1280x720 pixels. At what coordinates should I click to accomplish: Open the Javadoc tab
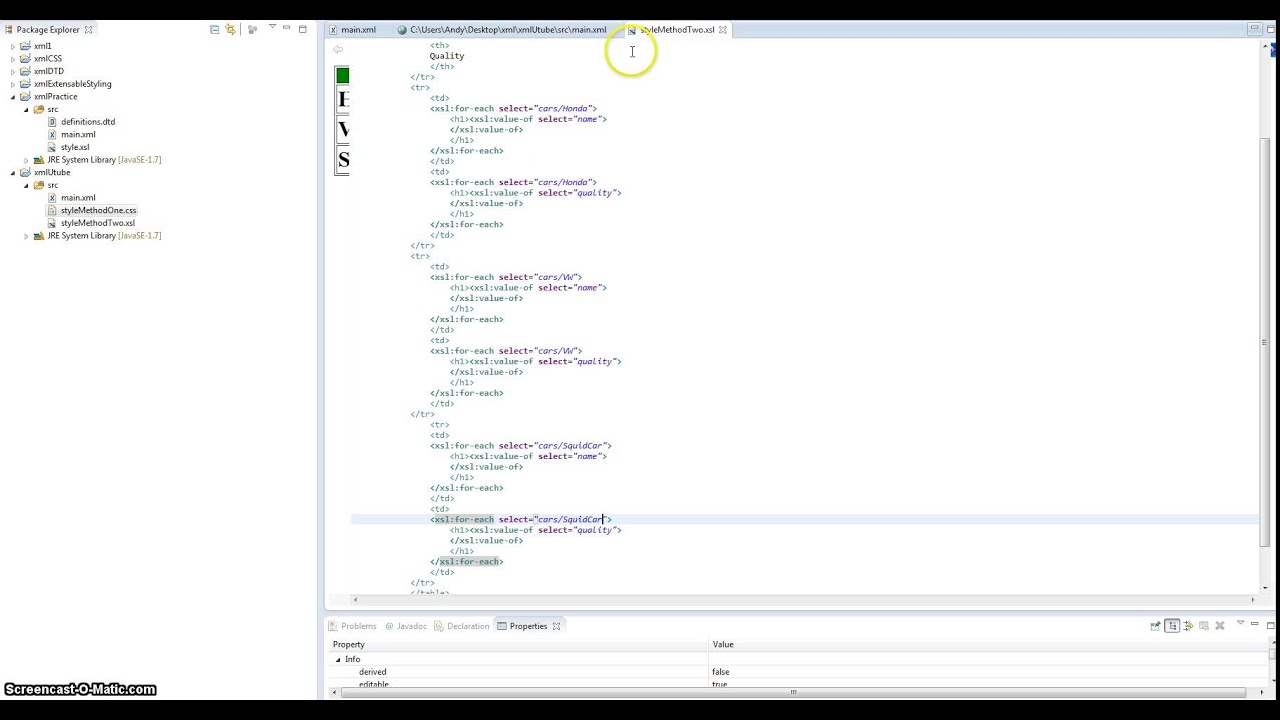(x=406, y=626)
